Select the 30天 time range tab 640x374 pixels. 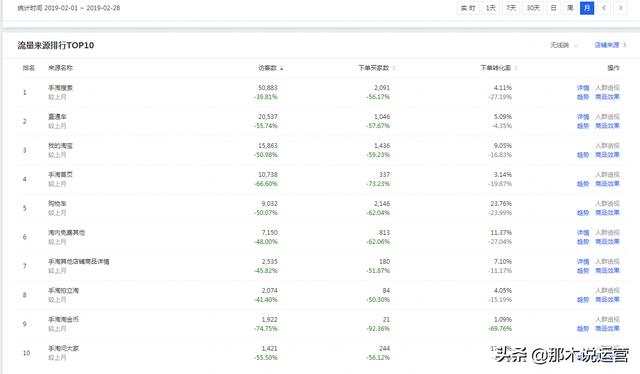click(533, 8)
